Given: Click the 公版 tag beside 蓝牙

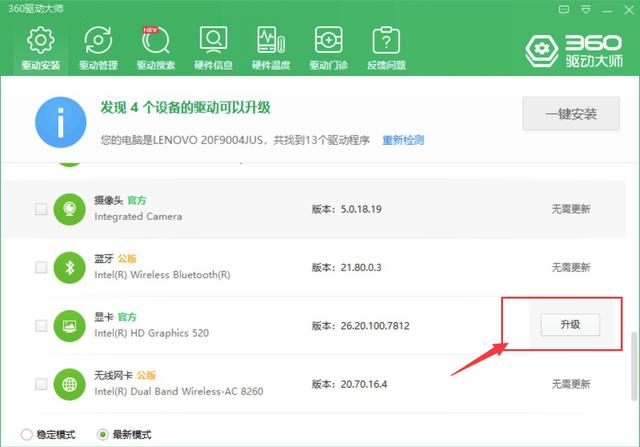Looking at the screenshot, I should 127,259.
